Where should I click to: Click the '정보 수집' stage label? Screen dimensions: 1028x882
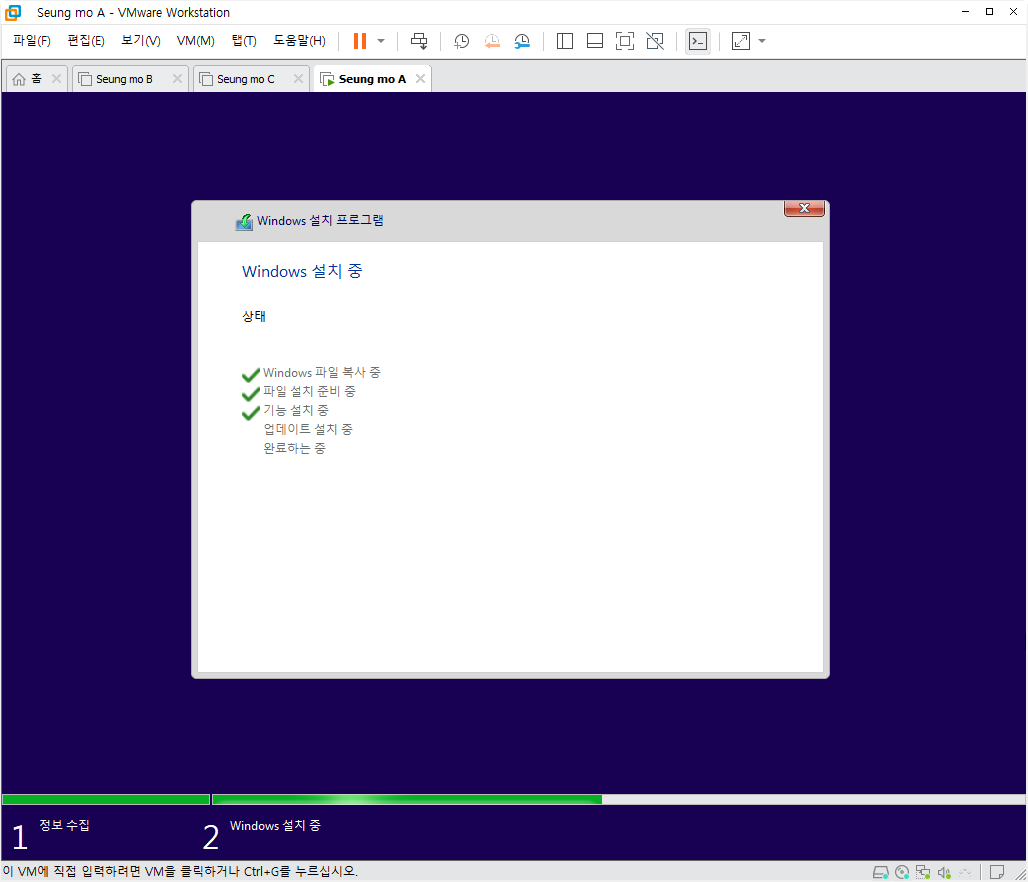64,825
